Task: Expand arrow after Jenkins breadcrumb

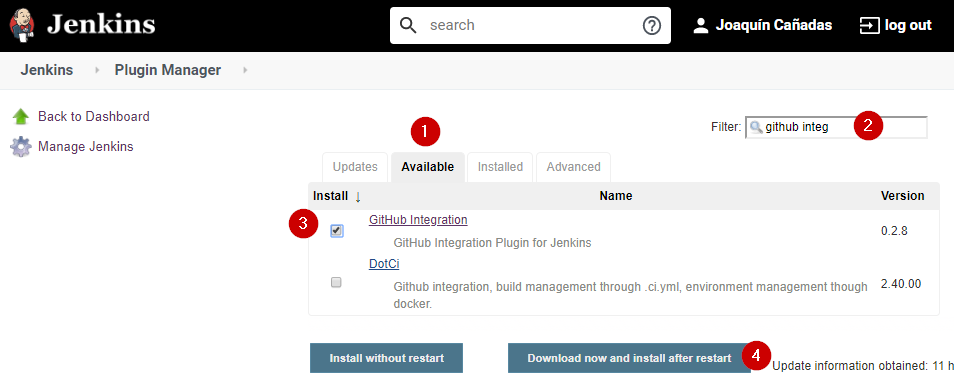Action: point(97,71)
